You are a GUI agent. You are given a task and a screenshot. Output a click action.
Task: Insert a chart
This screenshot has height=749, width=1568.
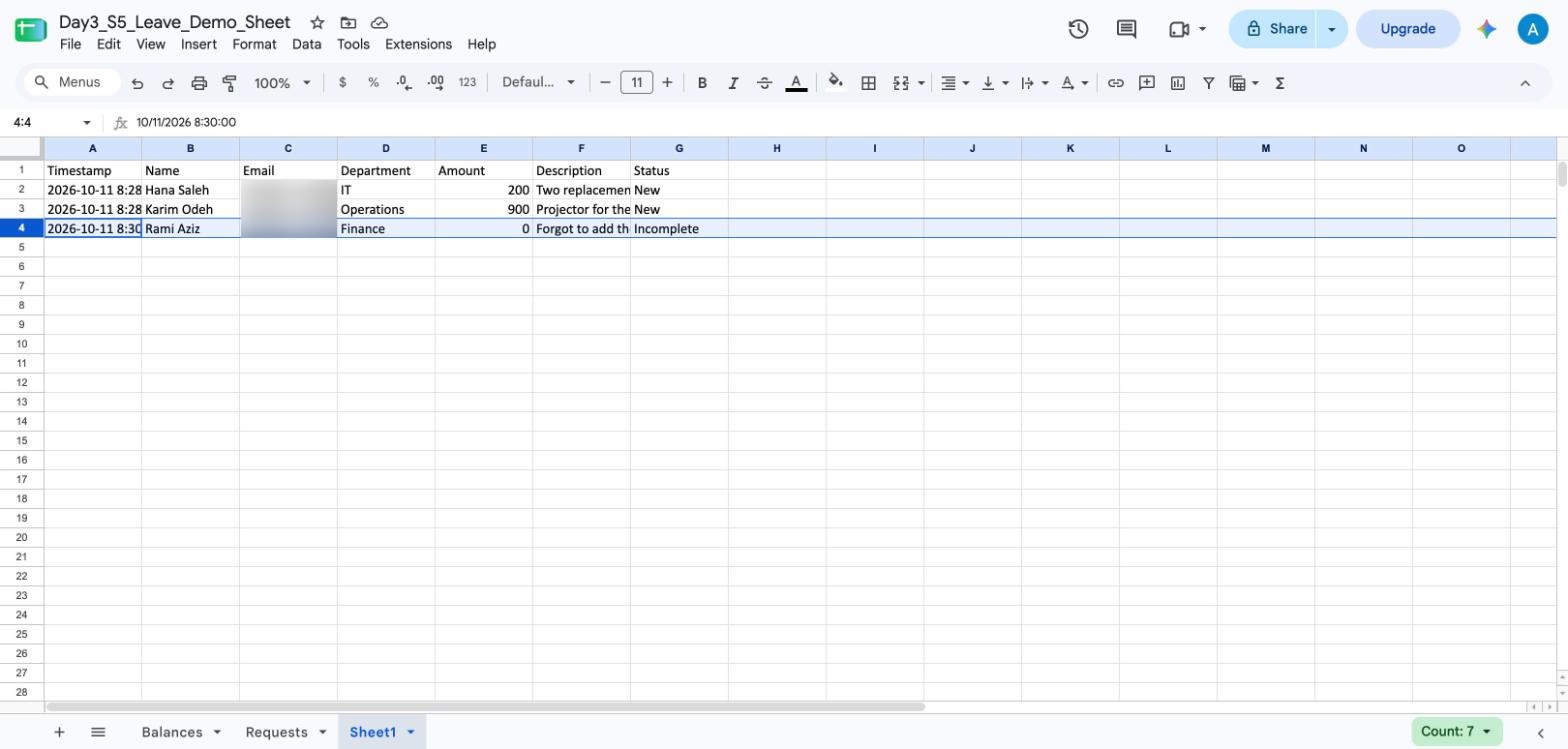click(x=1178, y=83)
